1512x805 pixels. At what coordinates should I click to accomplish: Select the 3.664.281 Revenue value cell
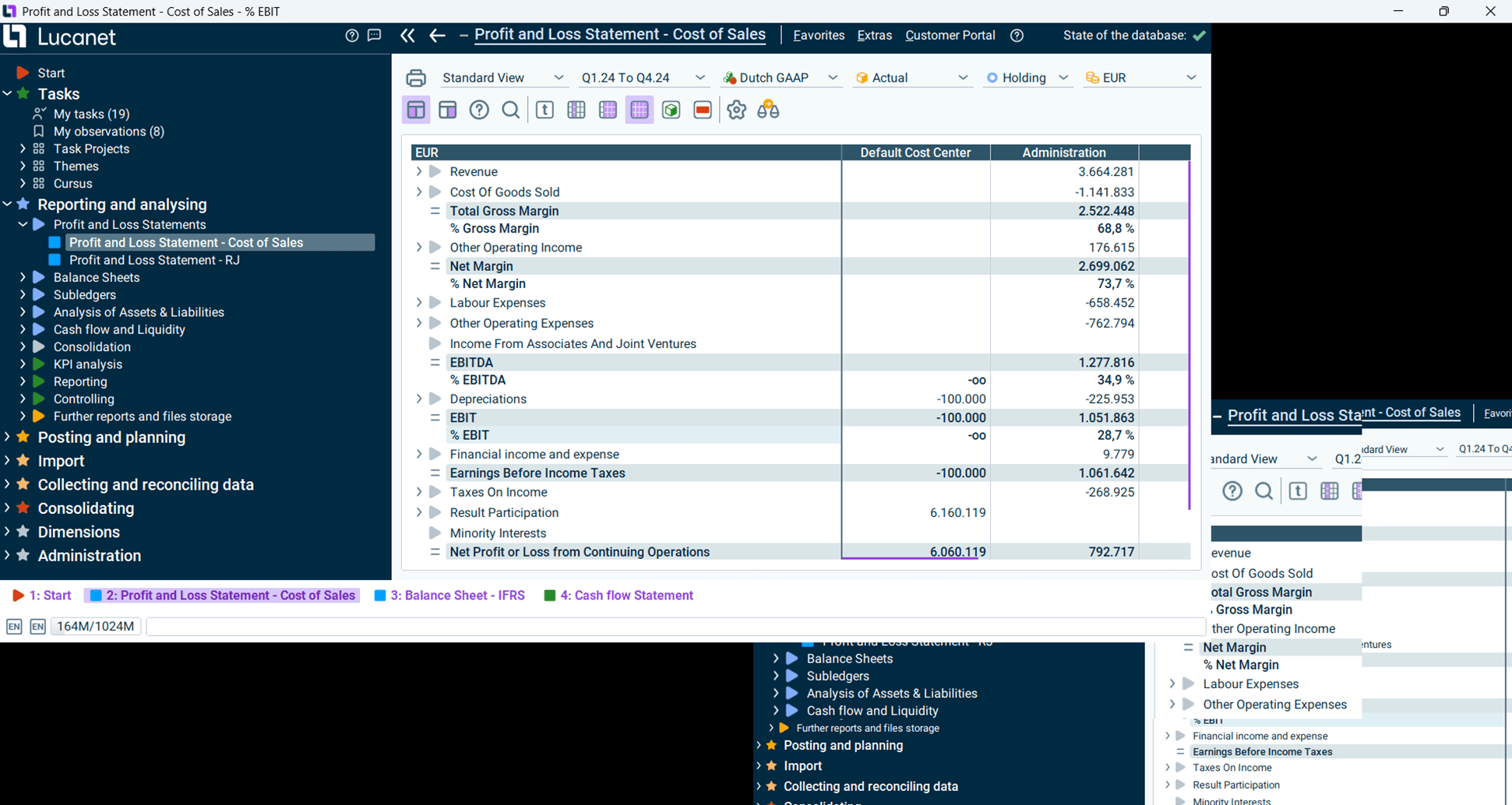1064,171
